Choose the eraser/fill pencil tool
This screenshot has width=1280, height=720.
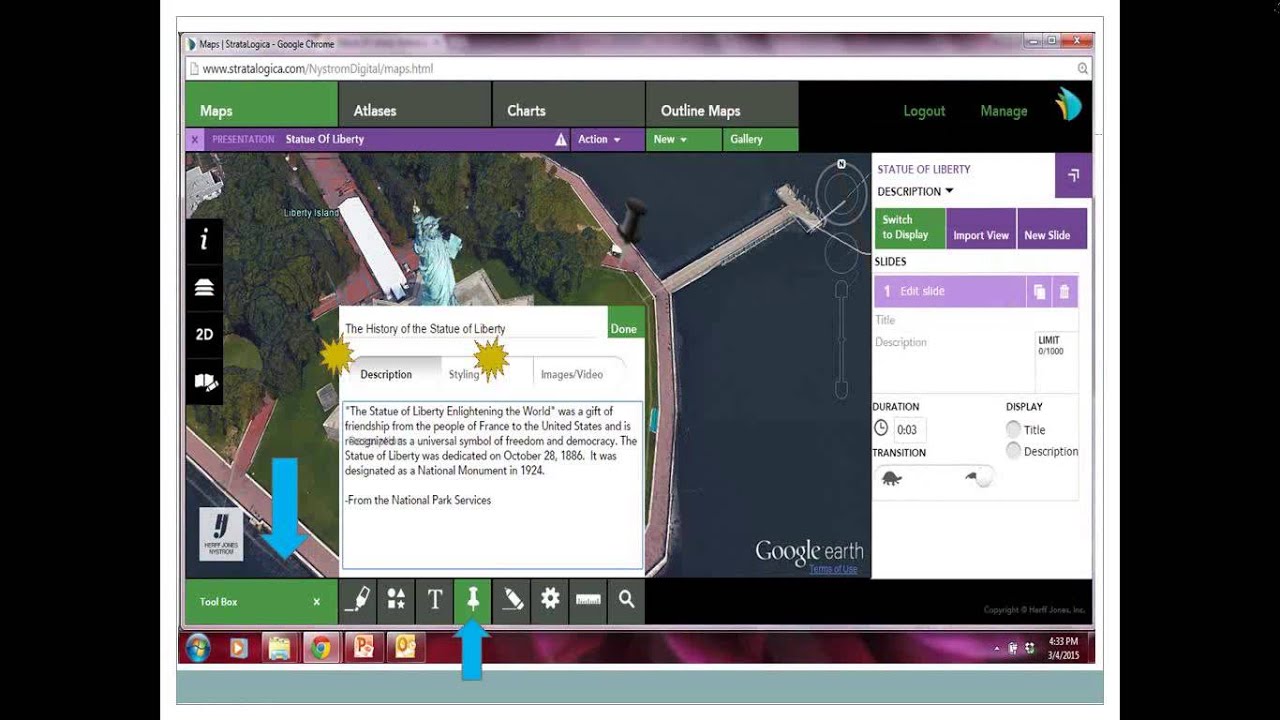click(x=512, y=600)
